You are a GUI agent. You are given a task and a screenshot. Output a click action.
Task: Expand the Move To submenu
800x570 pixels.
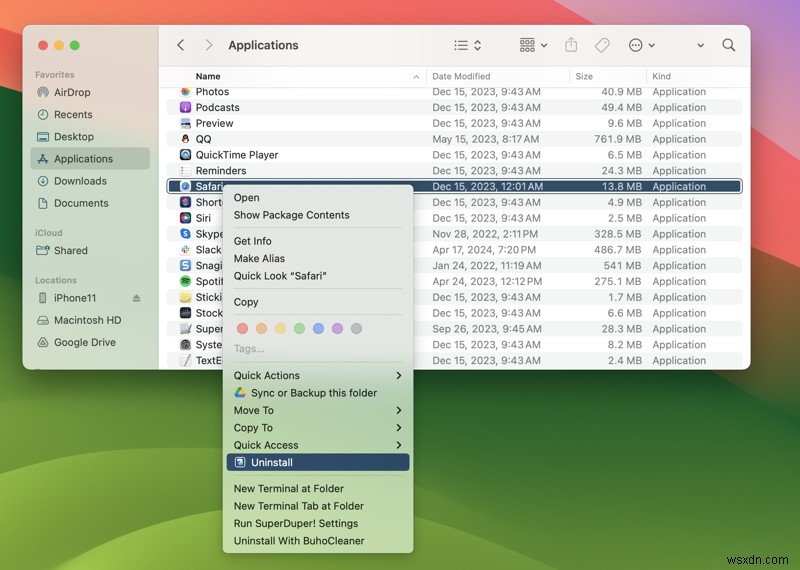[x=318, y=410]
